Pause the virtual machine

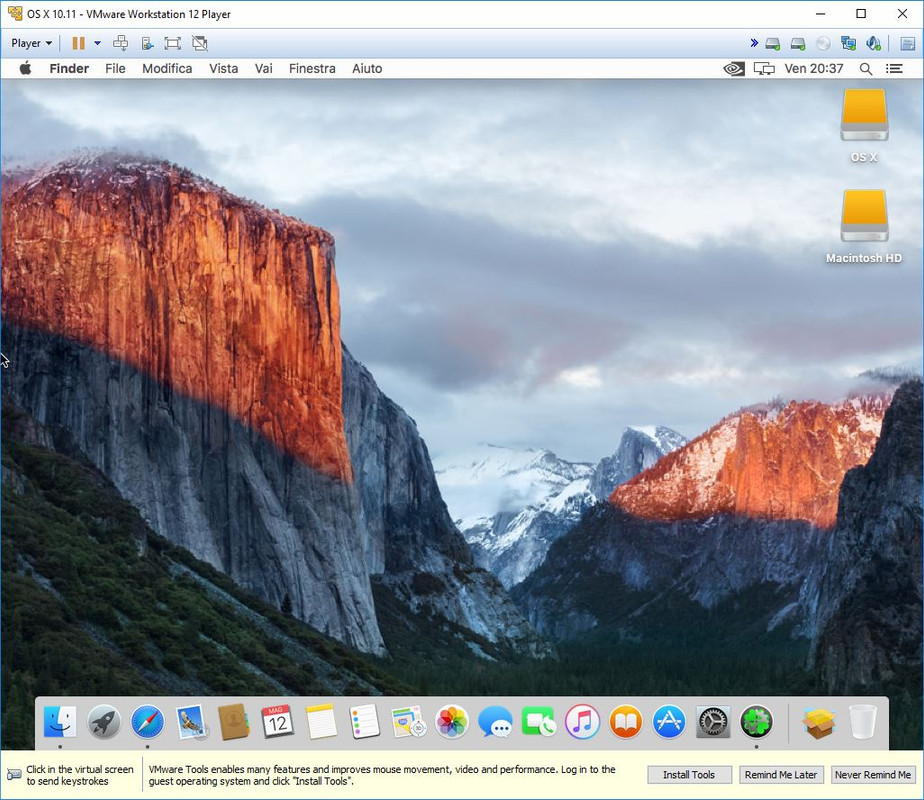coord(78,43)
